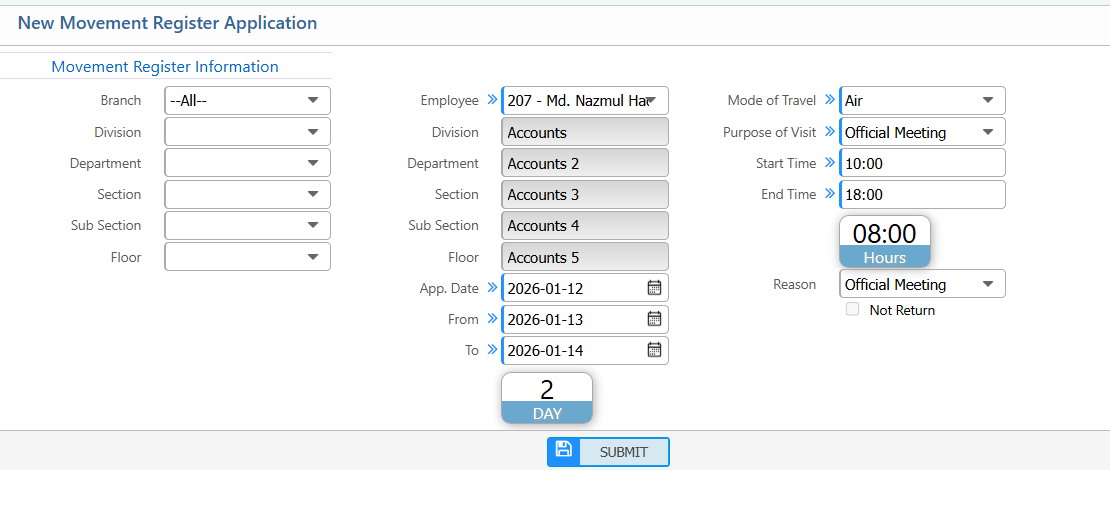
Task: Tick the Not Return checkbox
Action: coord(853,309)
